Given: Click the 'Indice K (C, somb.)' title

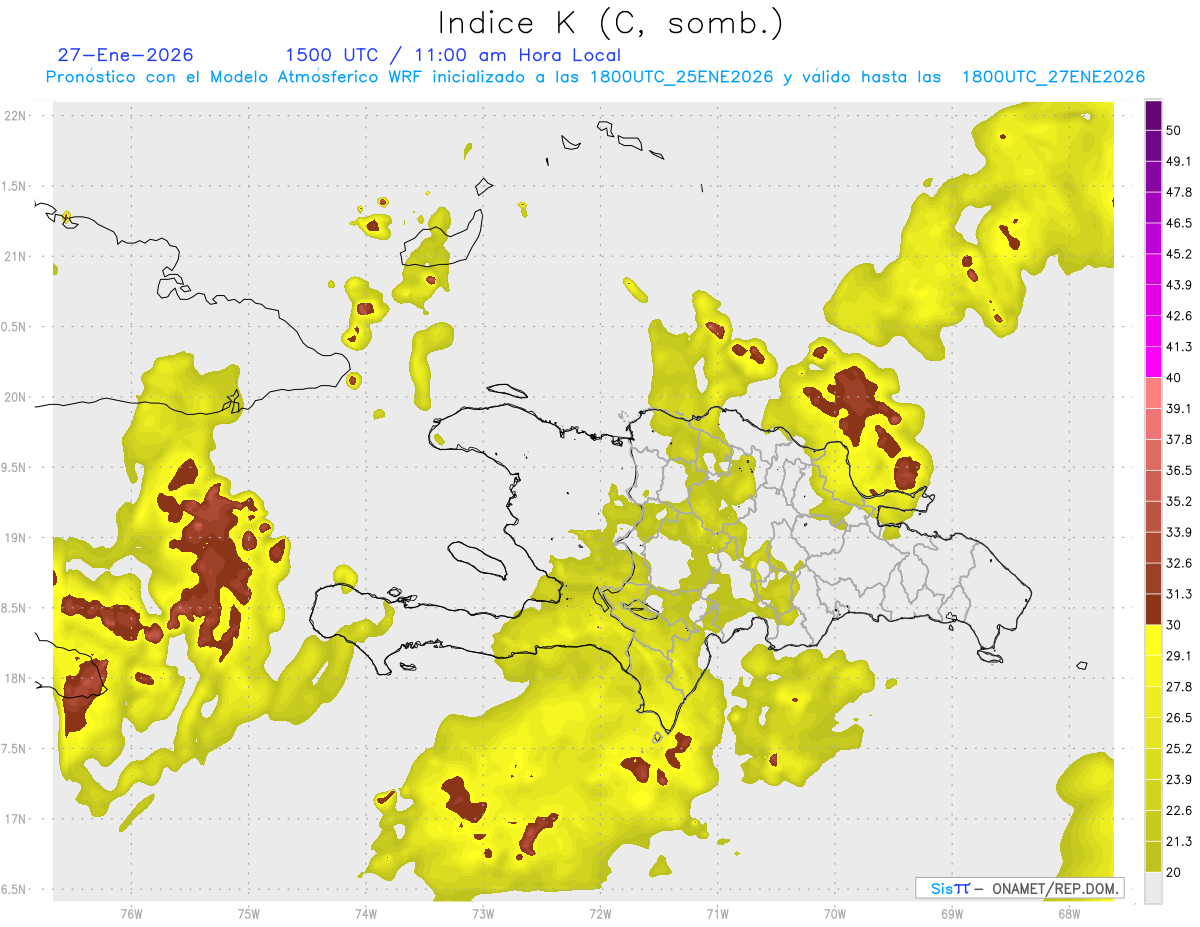Looking at the screenshot, I should pyautogui.click(x=611, y=23).
